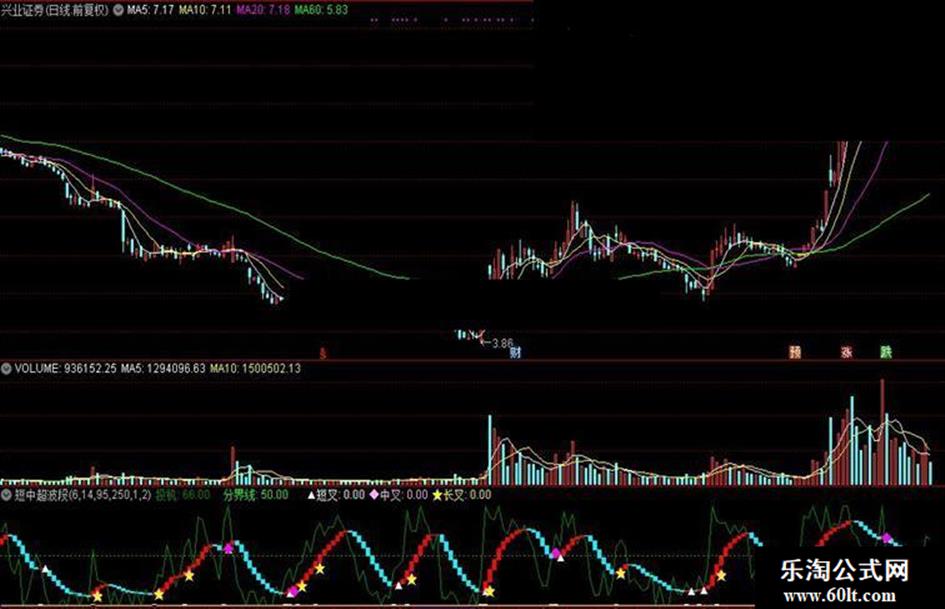Screen dimensions: 945x609
Task: Click the green 66.00 indicator value
Action: tap(196, 495)
